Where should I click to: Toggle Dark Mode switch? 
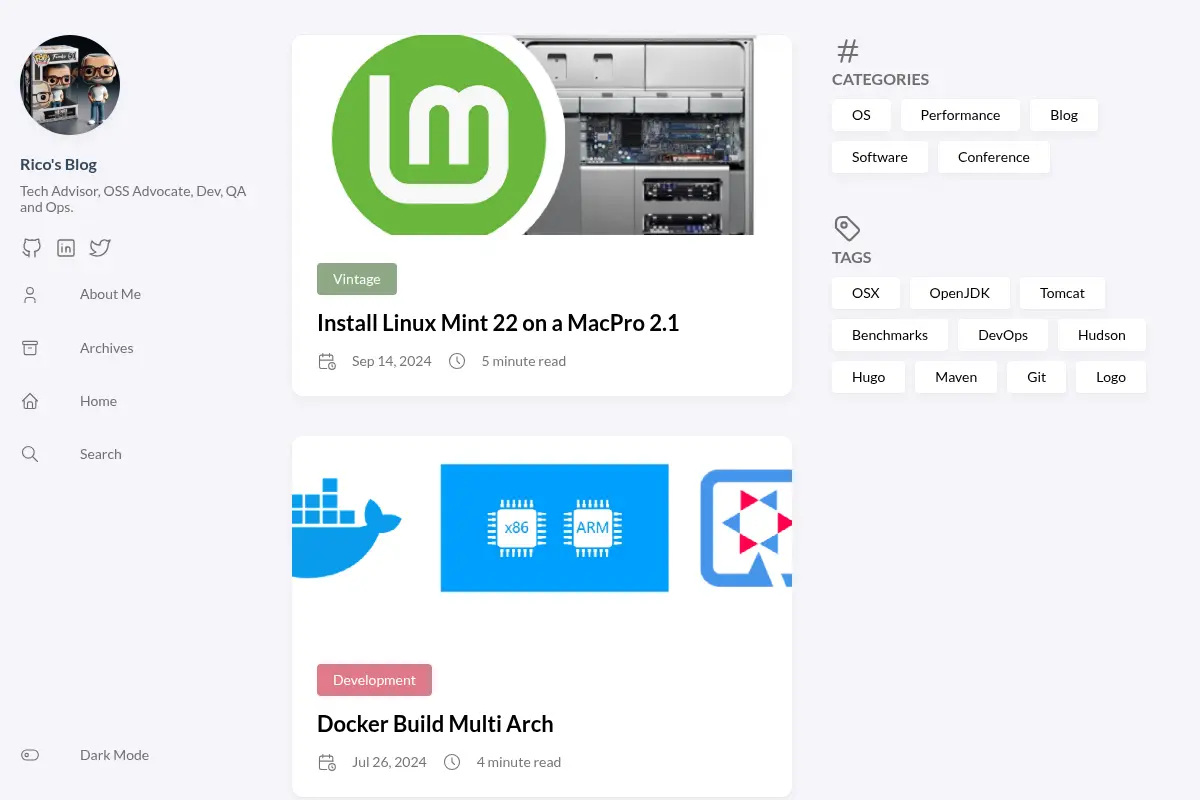coord(30,755)
